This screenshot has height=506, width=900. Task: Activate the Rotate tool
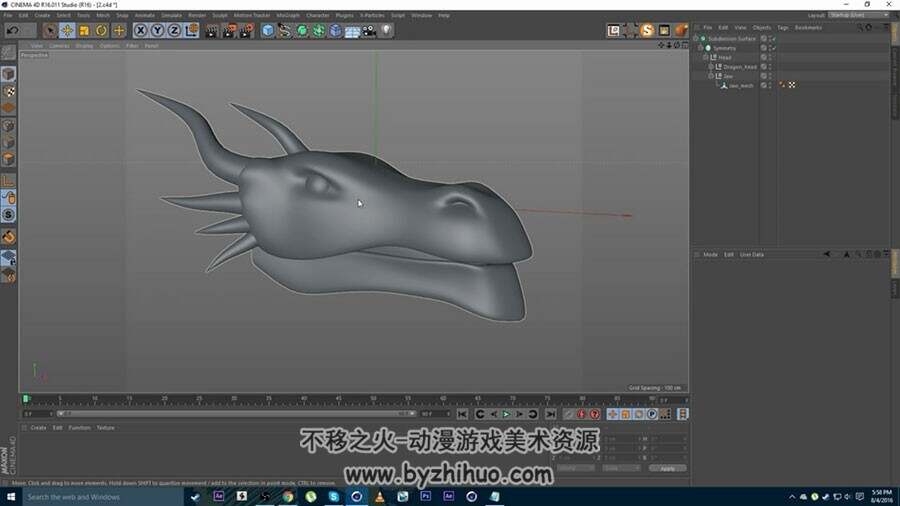click(x=102, y=30)
